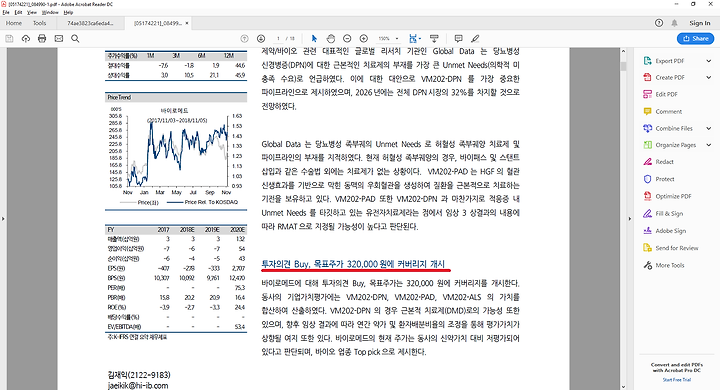Screen dimensions: 720x390
Task: Open the Edit menu
Action: pos(18,12)
